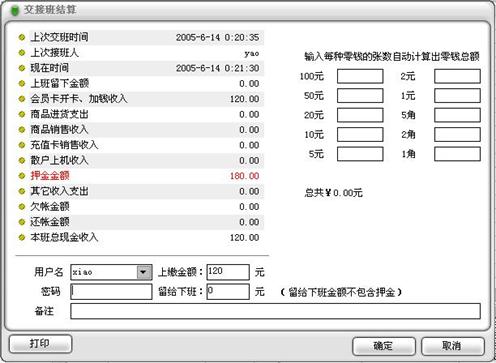496x363 pixels.
Task: Click the 备注 remarks field
Action: tap(275, 311)
